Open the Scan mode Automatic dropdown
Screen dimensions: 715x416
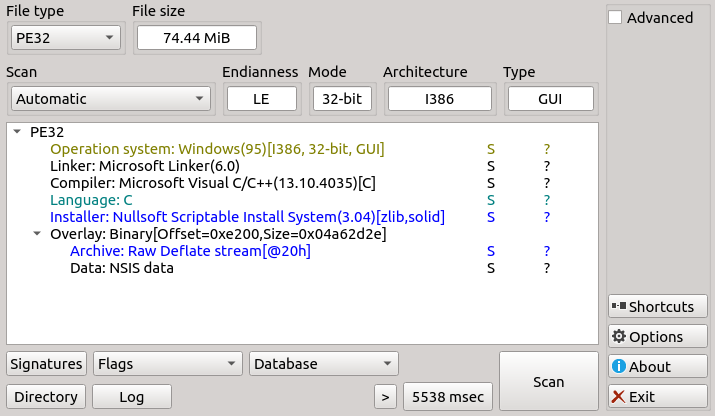point(111,99)
